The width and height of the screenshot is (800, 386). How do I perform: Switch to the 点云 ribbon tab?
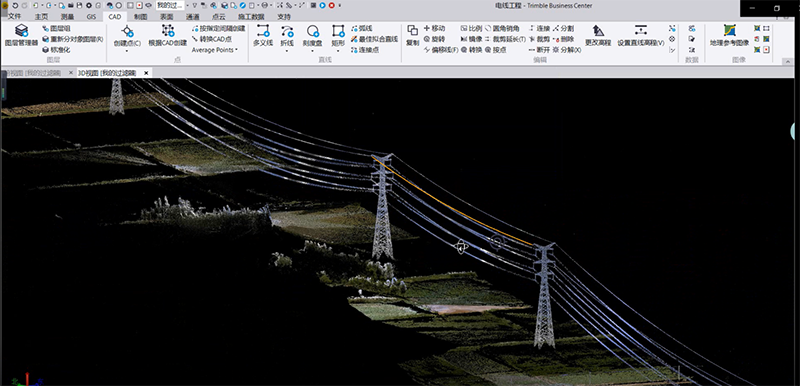click(x=218, y=16)
